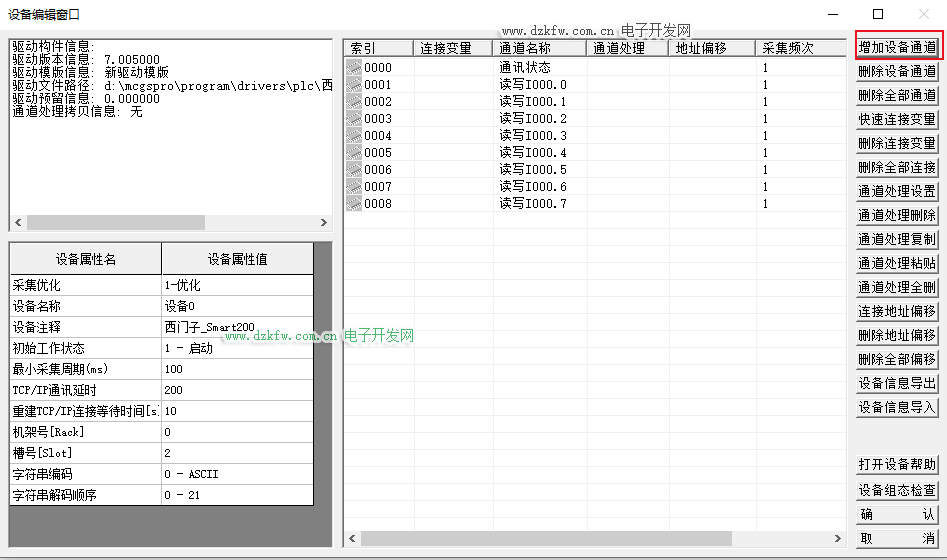Select the row icon of index 0005
The image size is (947, 560).
pyautogui.click(x=353, y=153)
